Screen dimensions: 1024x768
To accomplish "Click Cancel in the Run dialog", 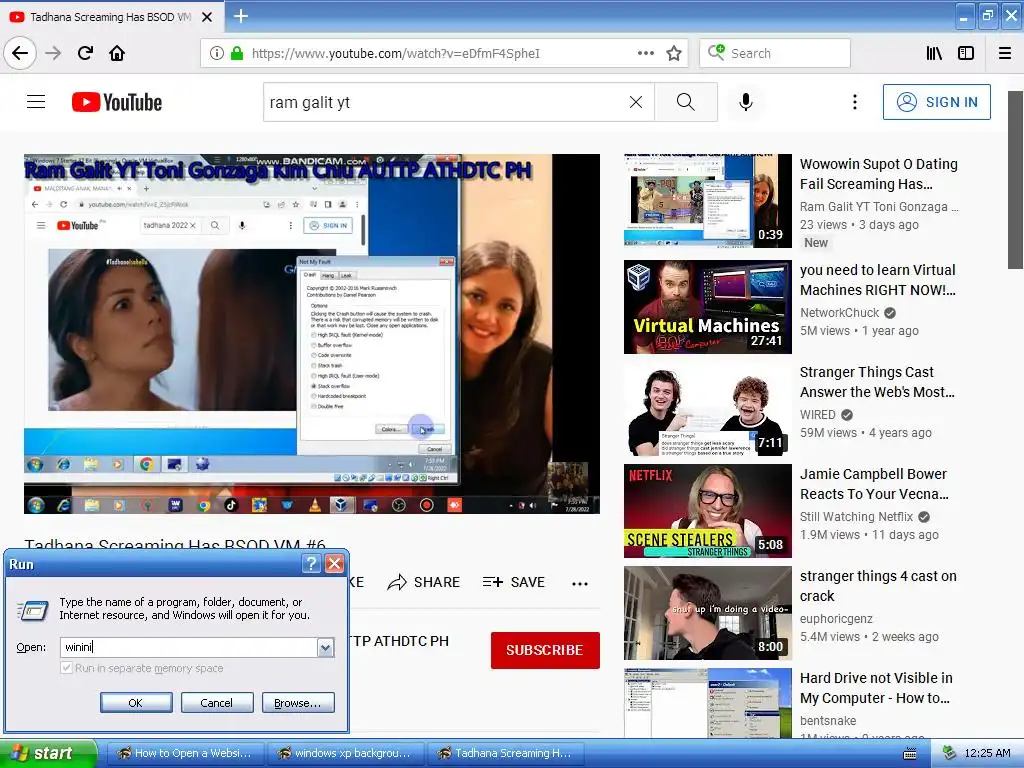I will (217, 703).
